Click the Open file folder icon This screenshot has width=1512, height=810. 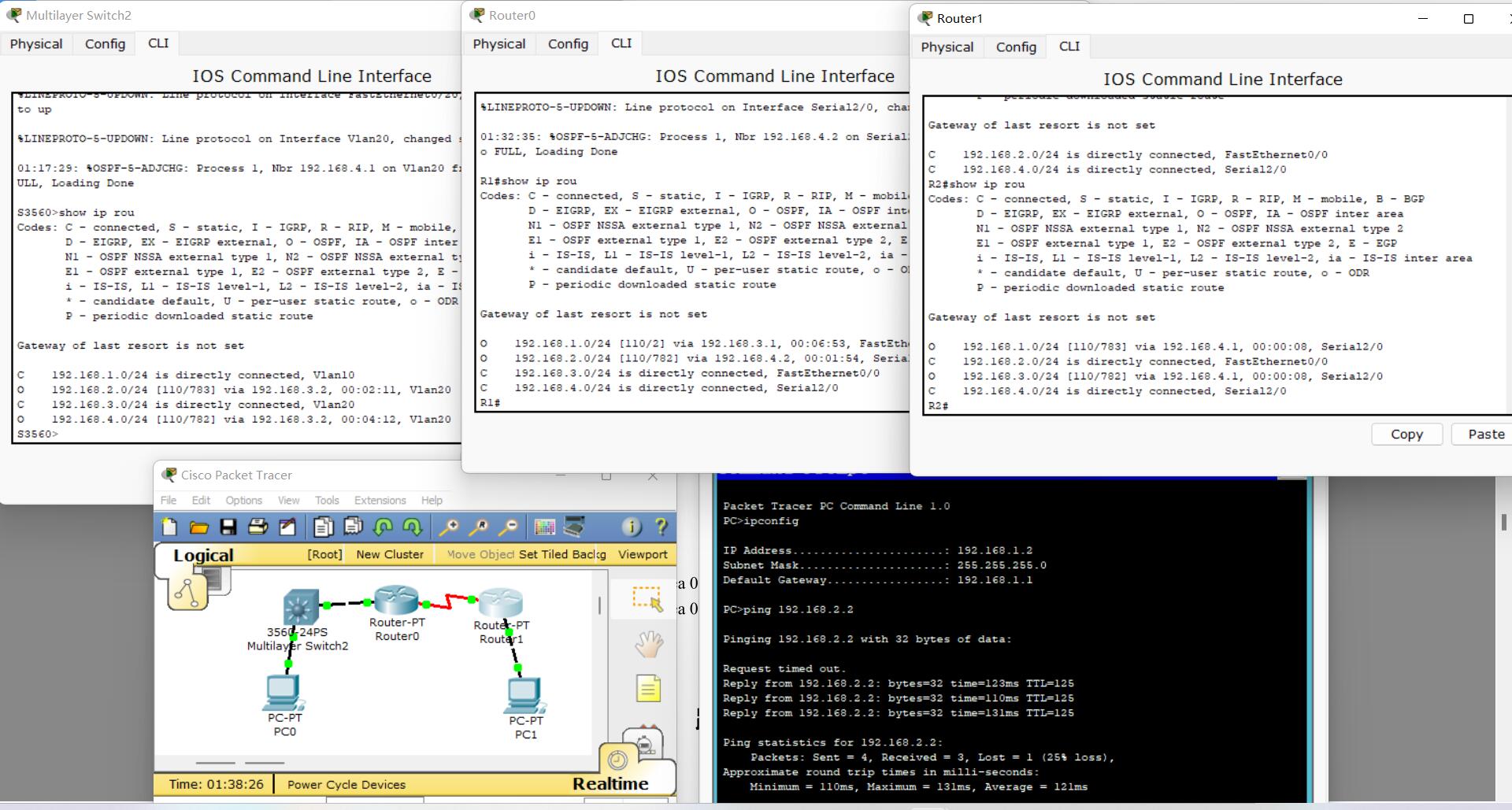coord(198,527)
